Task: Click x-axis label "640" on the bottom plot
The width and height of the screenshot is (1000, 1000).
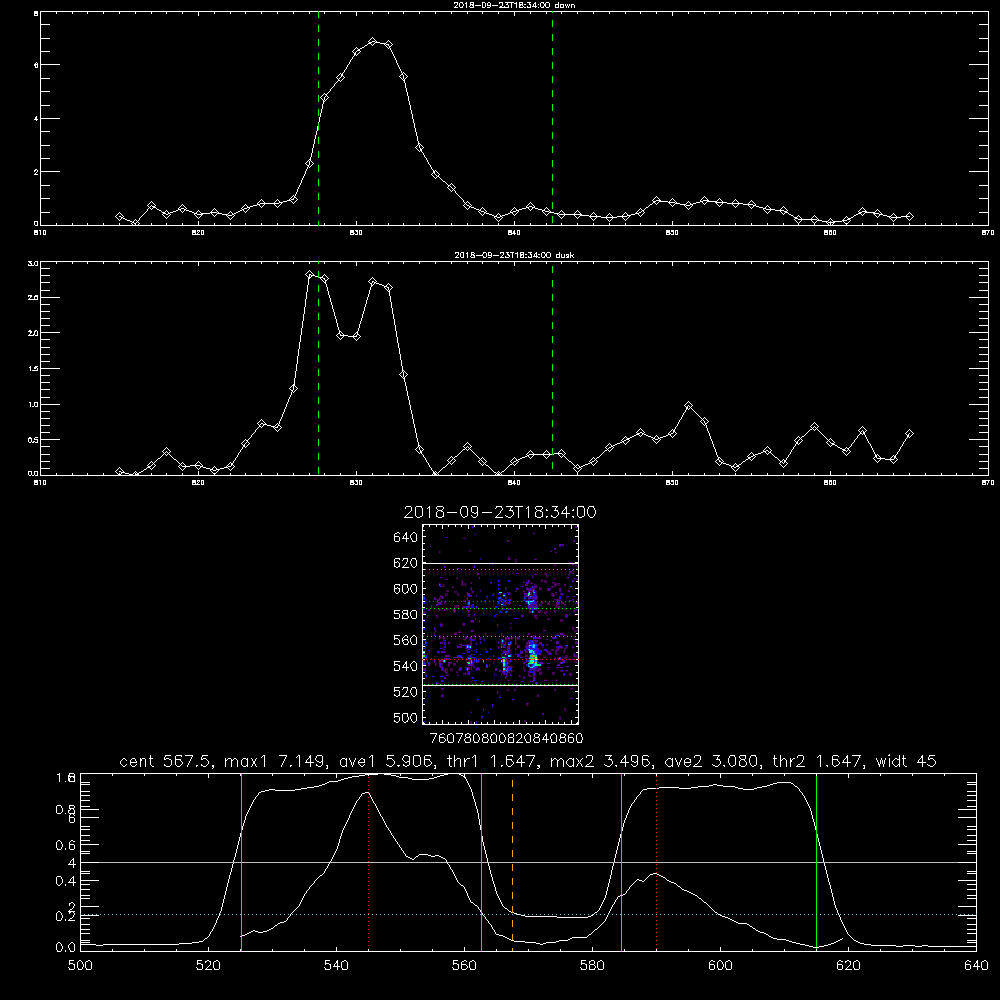Action: [x=976, y=965]
